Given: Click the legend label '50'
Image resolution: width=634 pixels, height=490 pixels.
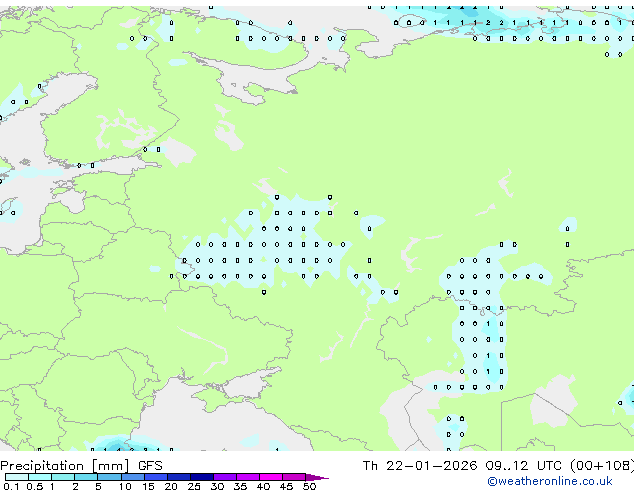Looking at the screenshot, I should point(309,486).
